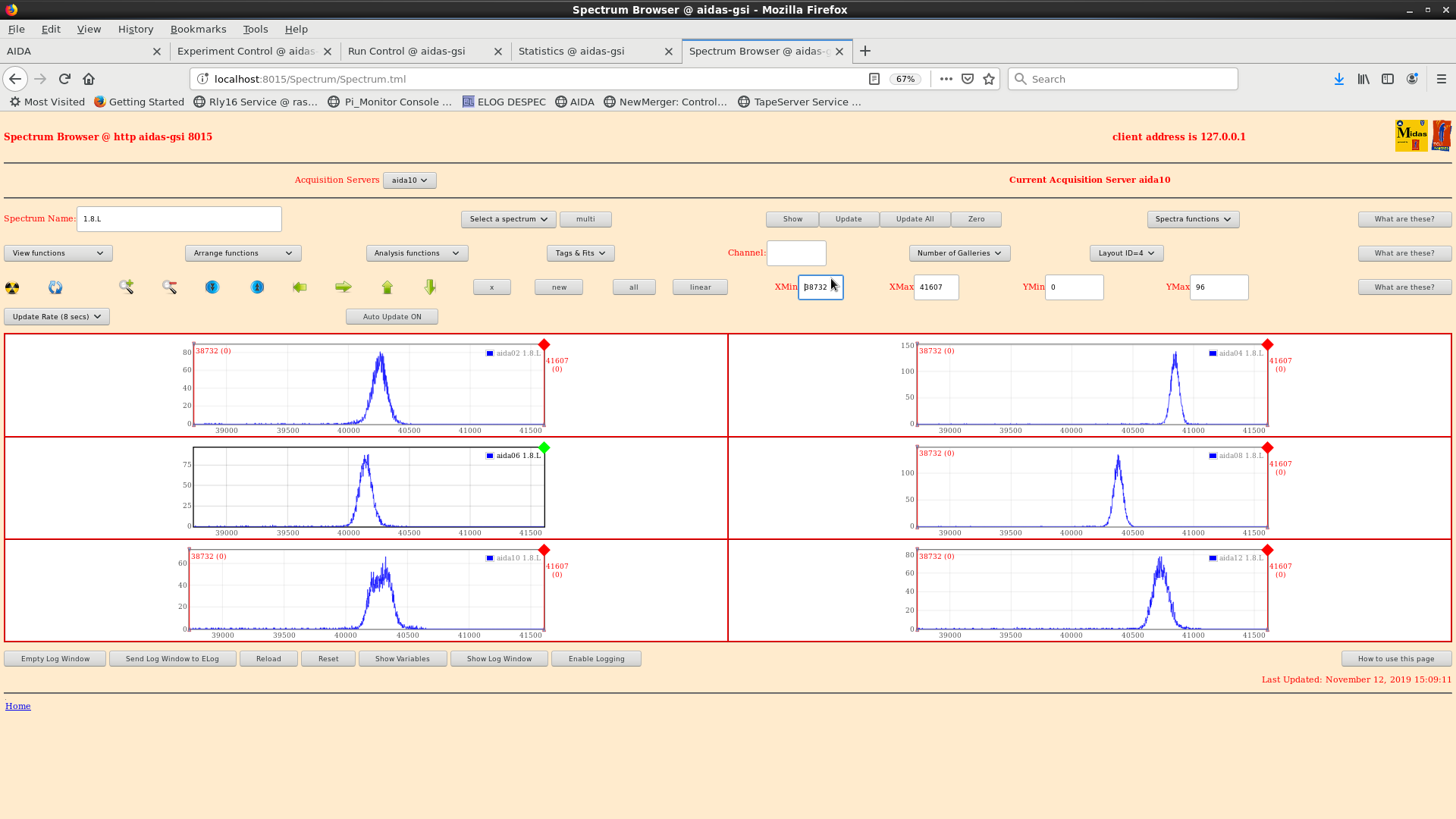The height and width of the screenshot is (819, 1456).
Task: Expand the Spectra functions dropdown
Action: [x=1193, y=219]
